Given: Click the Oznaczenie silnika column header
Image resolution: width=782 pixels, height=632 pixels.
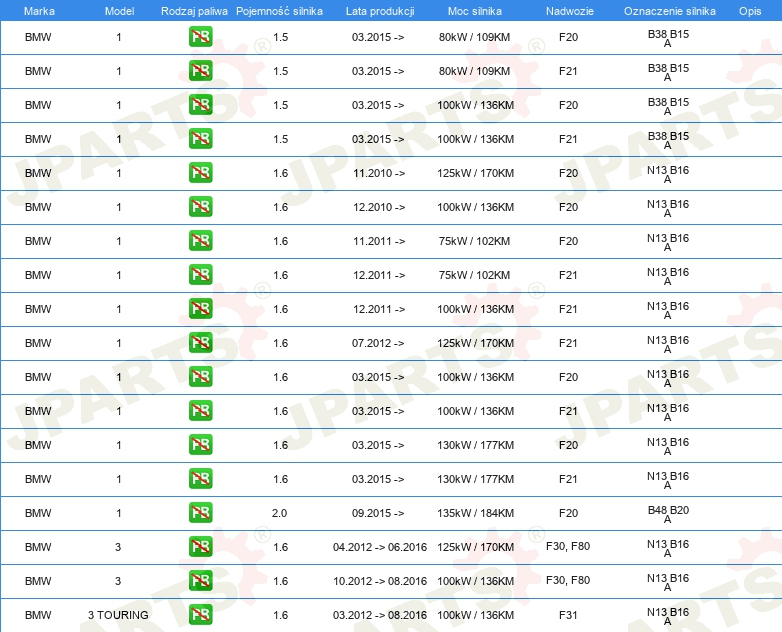Looking at the screenshot, I should pos(670,11).
